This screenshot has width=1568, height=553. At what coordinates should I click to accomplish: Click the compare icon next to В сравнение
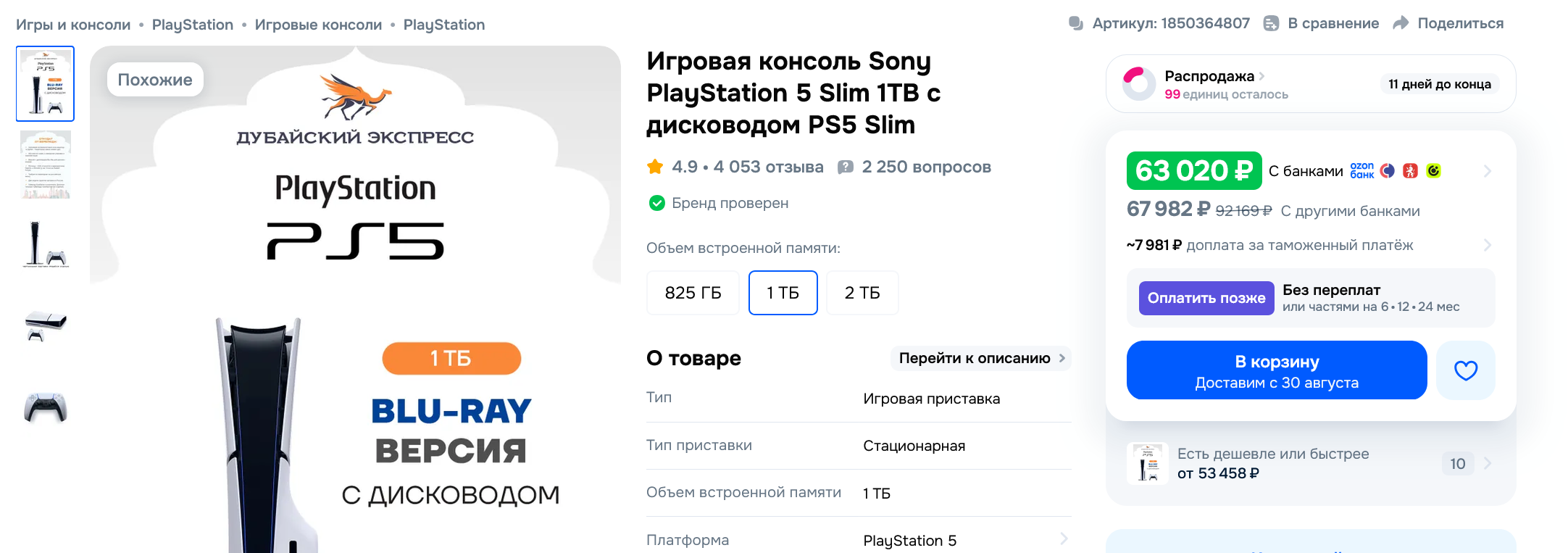(1271, 23)
